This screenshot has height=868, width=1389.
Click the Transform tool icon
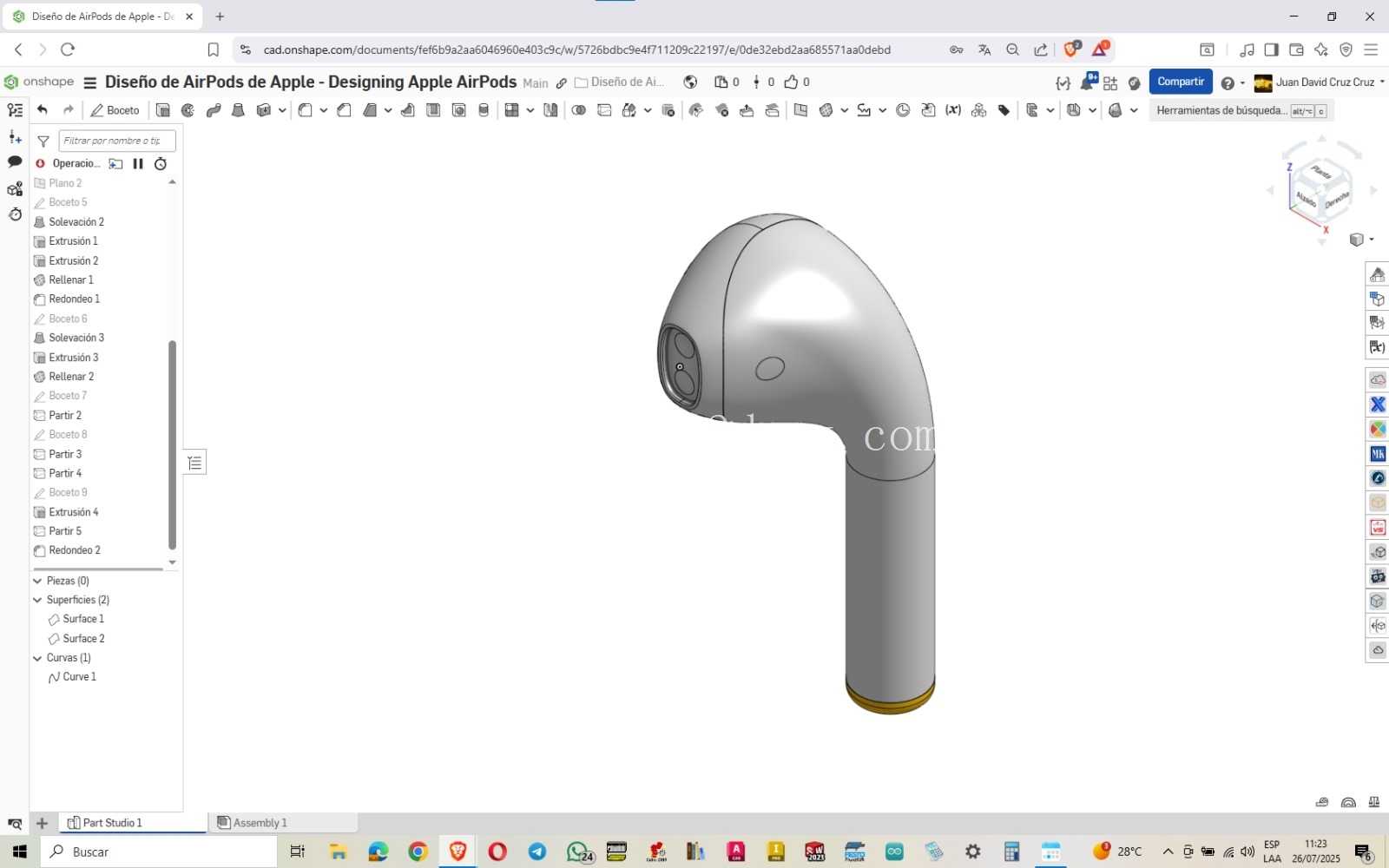click(629, 110)
